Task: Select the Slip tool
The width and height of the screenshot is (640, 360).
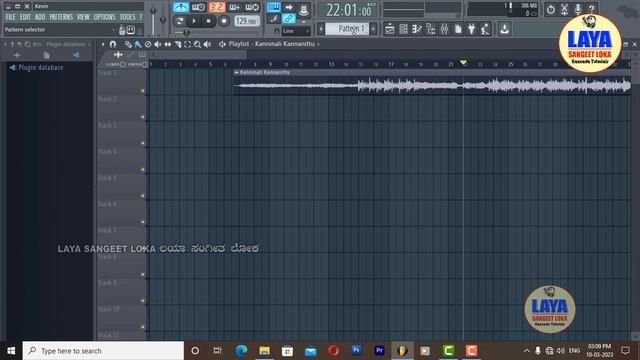Action: 168,44
